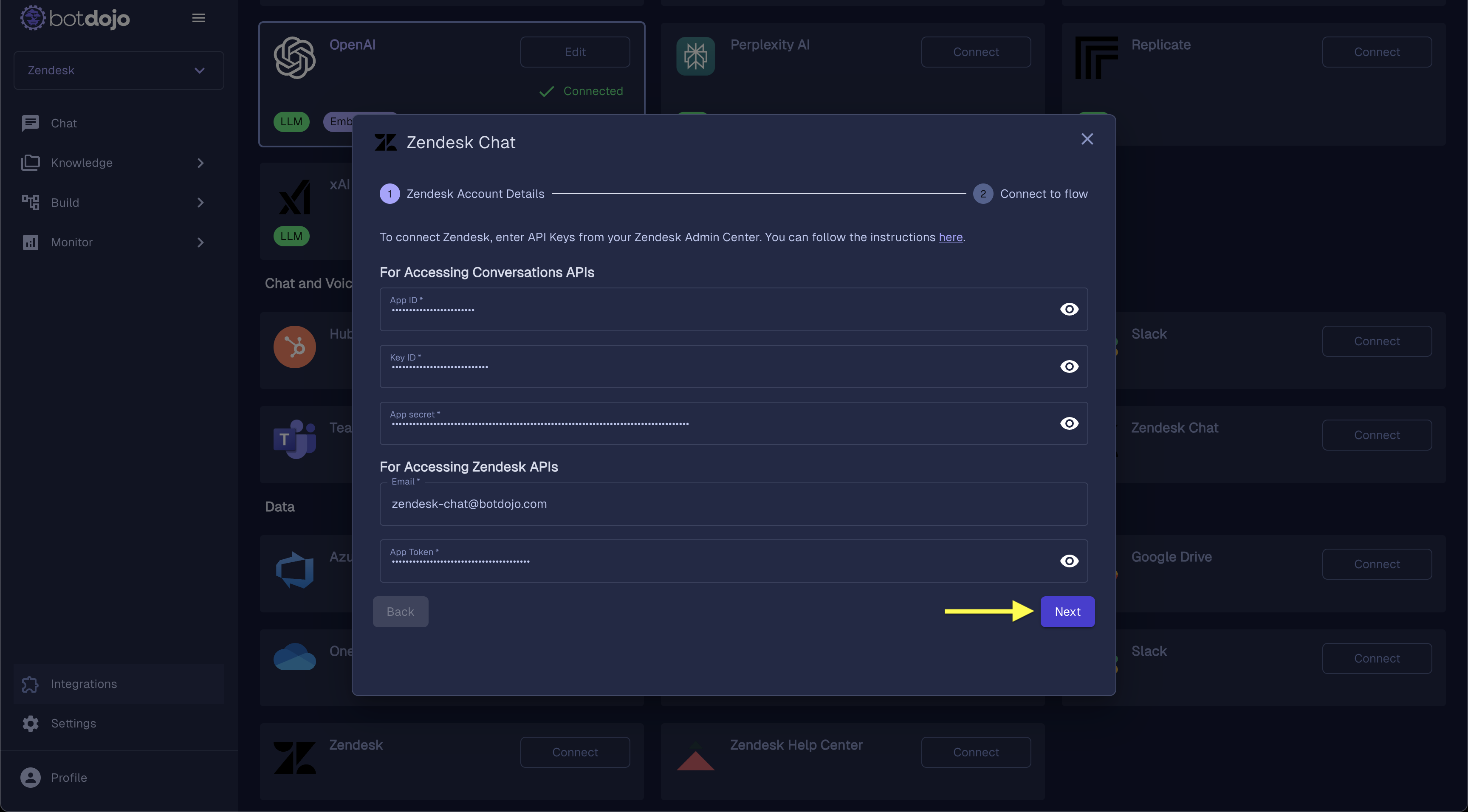This screenshot has width=1468, height=812.
Task: Click the Back button
Action: coord(400,612)
